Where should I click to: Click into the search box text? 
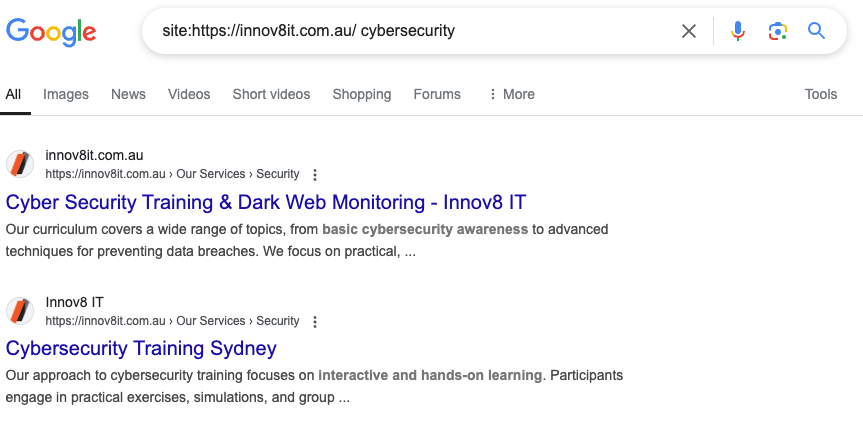[x=308, y=31]
